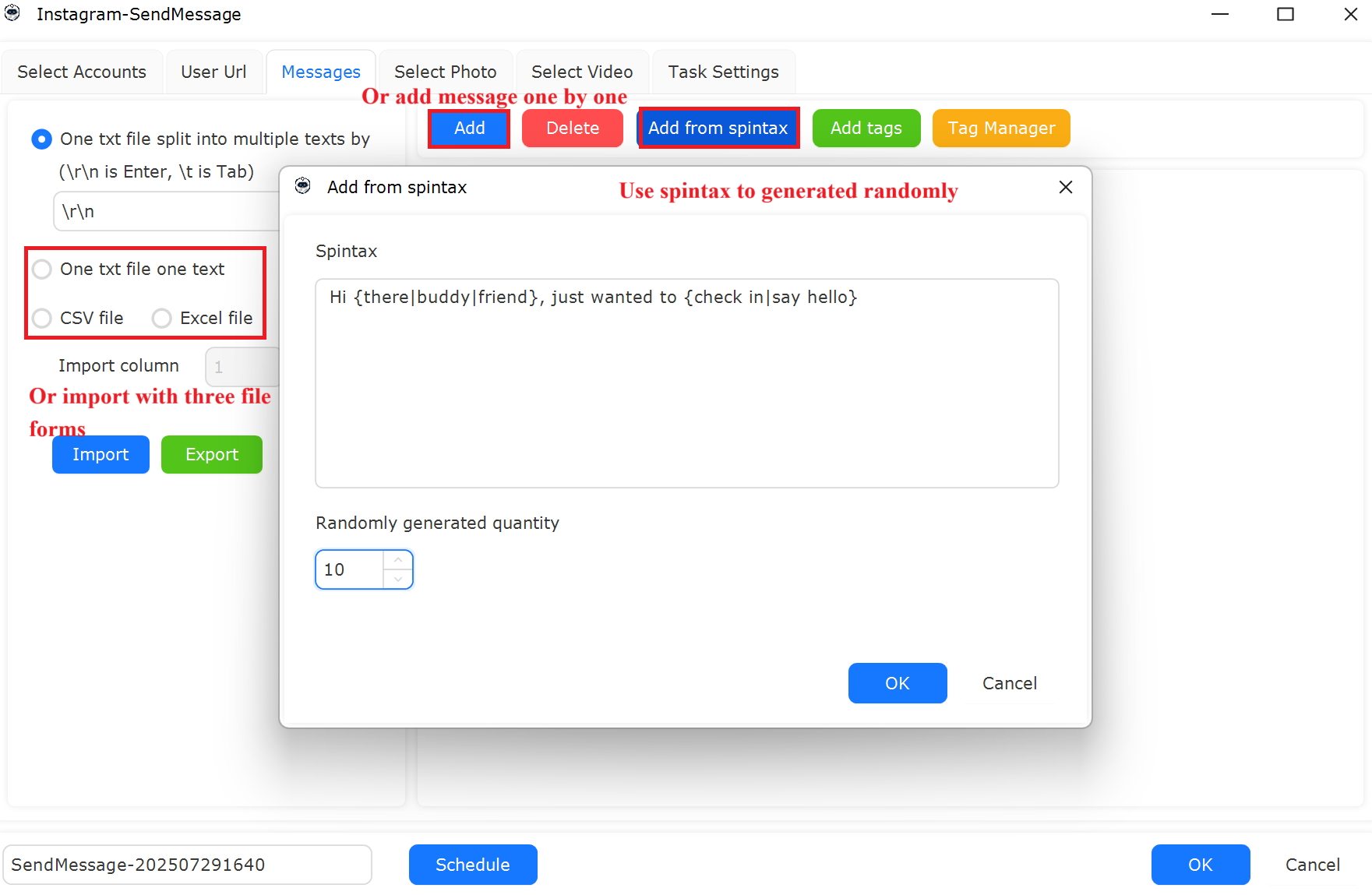Screen dimensions: 1372x895
Task: Maximize the Instagram-SendMessage window
Action: tap(1286, 14)
